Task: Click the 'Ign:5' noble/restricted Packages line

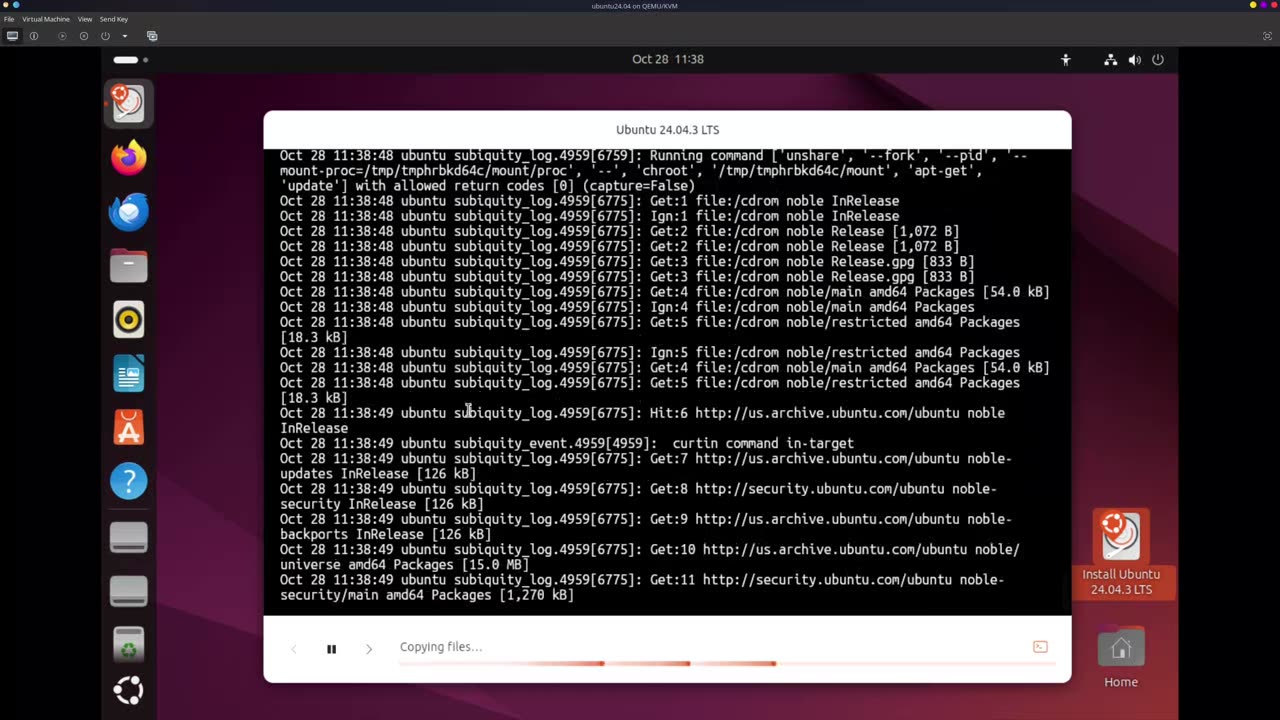Action: 650,352
